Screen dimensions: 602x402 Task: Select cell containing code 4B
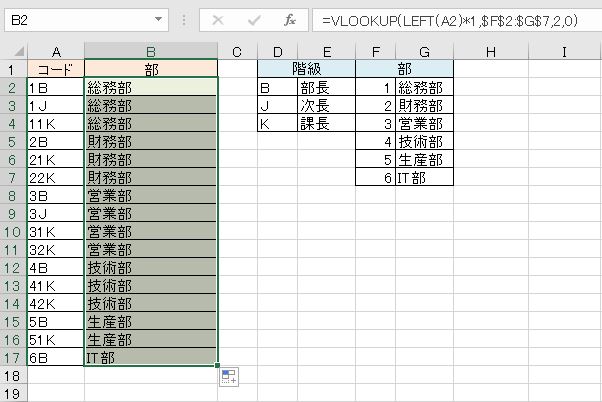coord(56,268)
